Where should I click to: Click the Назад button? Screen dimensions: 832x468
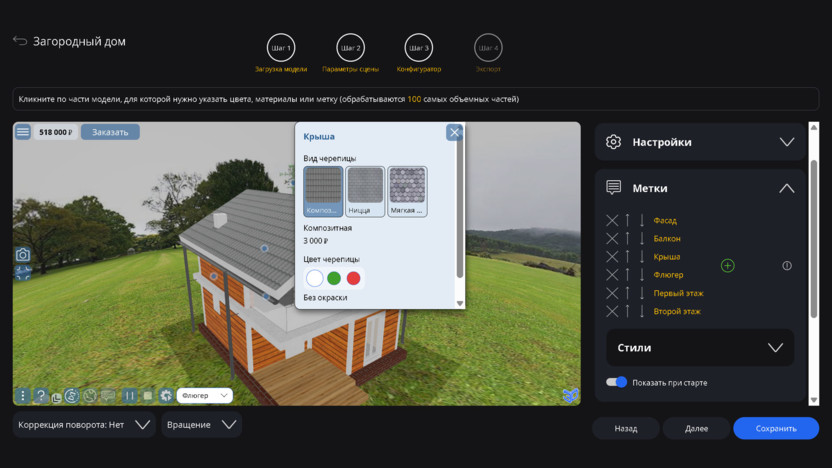tap(626, 428)
